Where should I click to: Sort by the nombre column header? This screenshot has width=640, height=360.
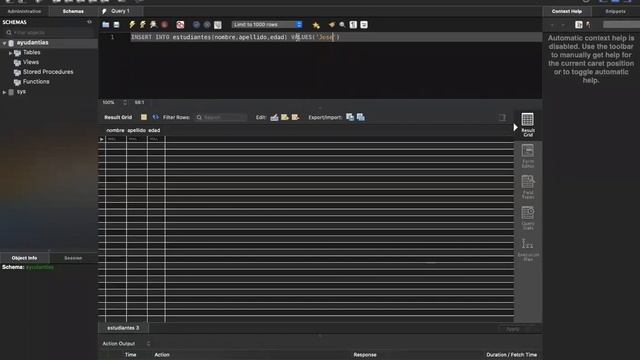tap(115, 130)
